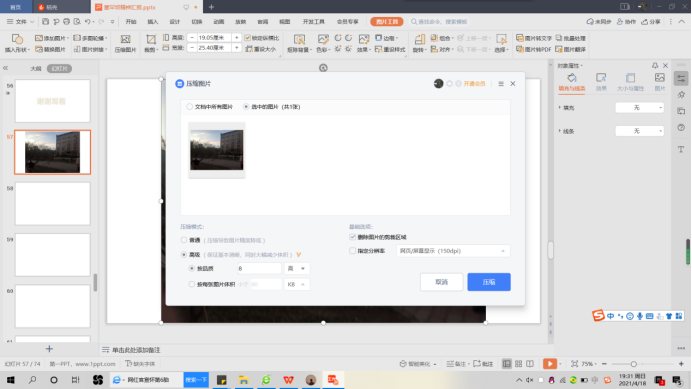Expand the 多图轮播 dropdown
This screenshot has height=389, width=692.
pos(106,38)
